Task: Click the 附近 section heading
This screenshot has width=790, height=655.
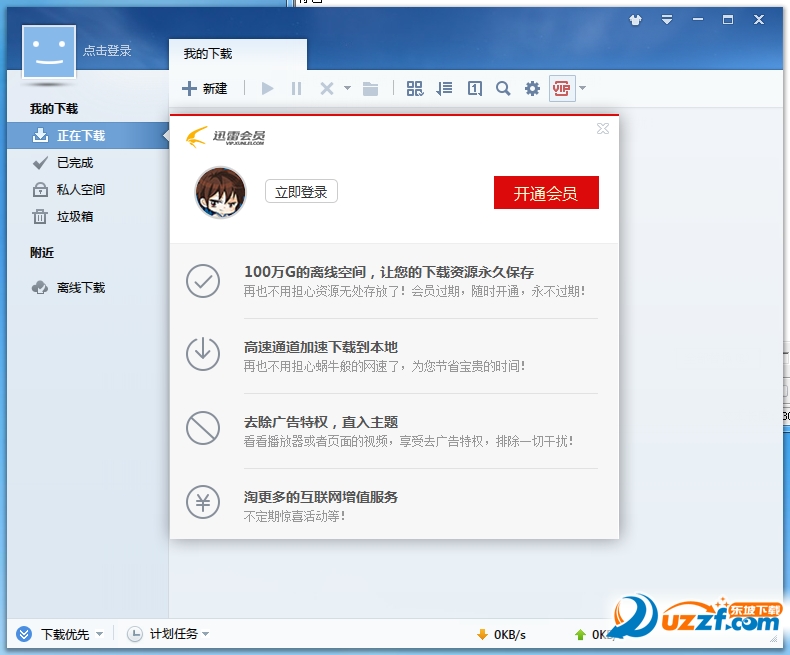Action: pos(42,252)
